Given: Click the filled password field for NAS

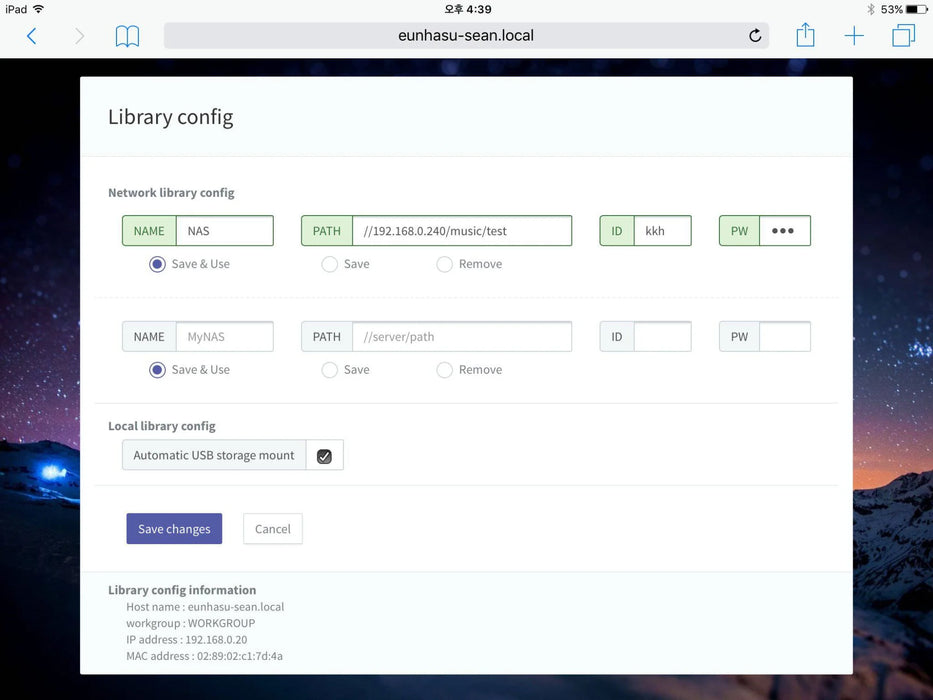Looking at the screenshot, I should click(784, 231).
